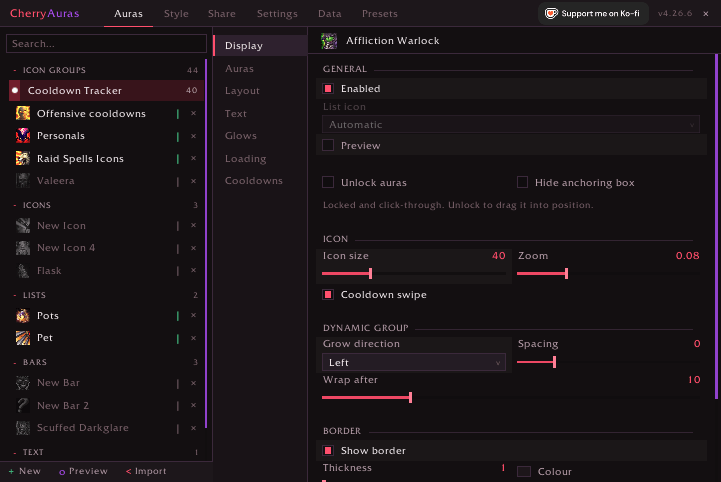This screenshot has width=721, height=482.
Task: Click the Offensive cooldowns spell icon
Action: 23,113
